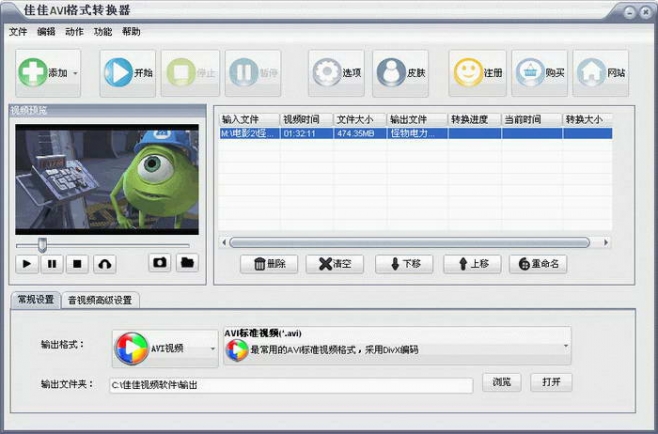Play the video preview
This screenshot has width=658, height=434.
click(x=27, y=264)
